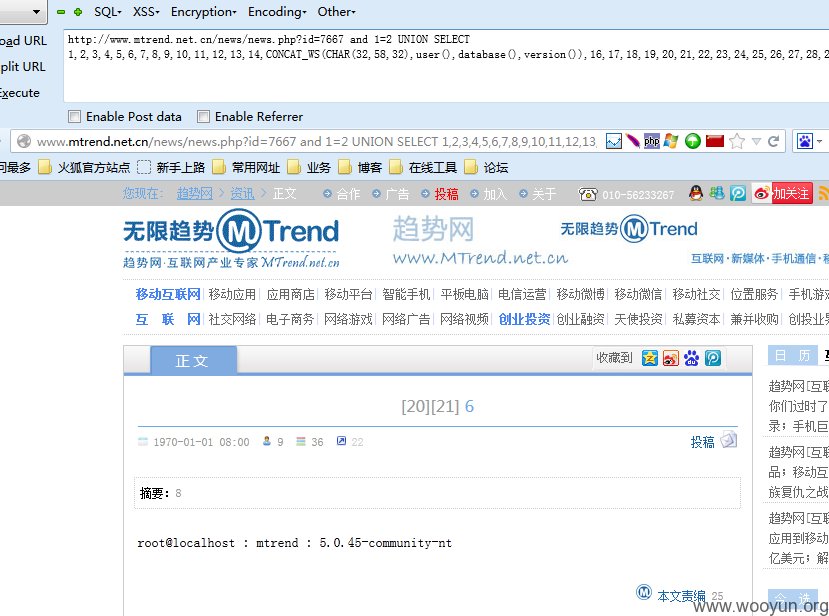Click Load URL in HackBar

coord(23,41)
